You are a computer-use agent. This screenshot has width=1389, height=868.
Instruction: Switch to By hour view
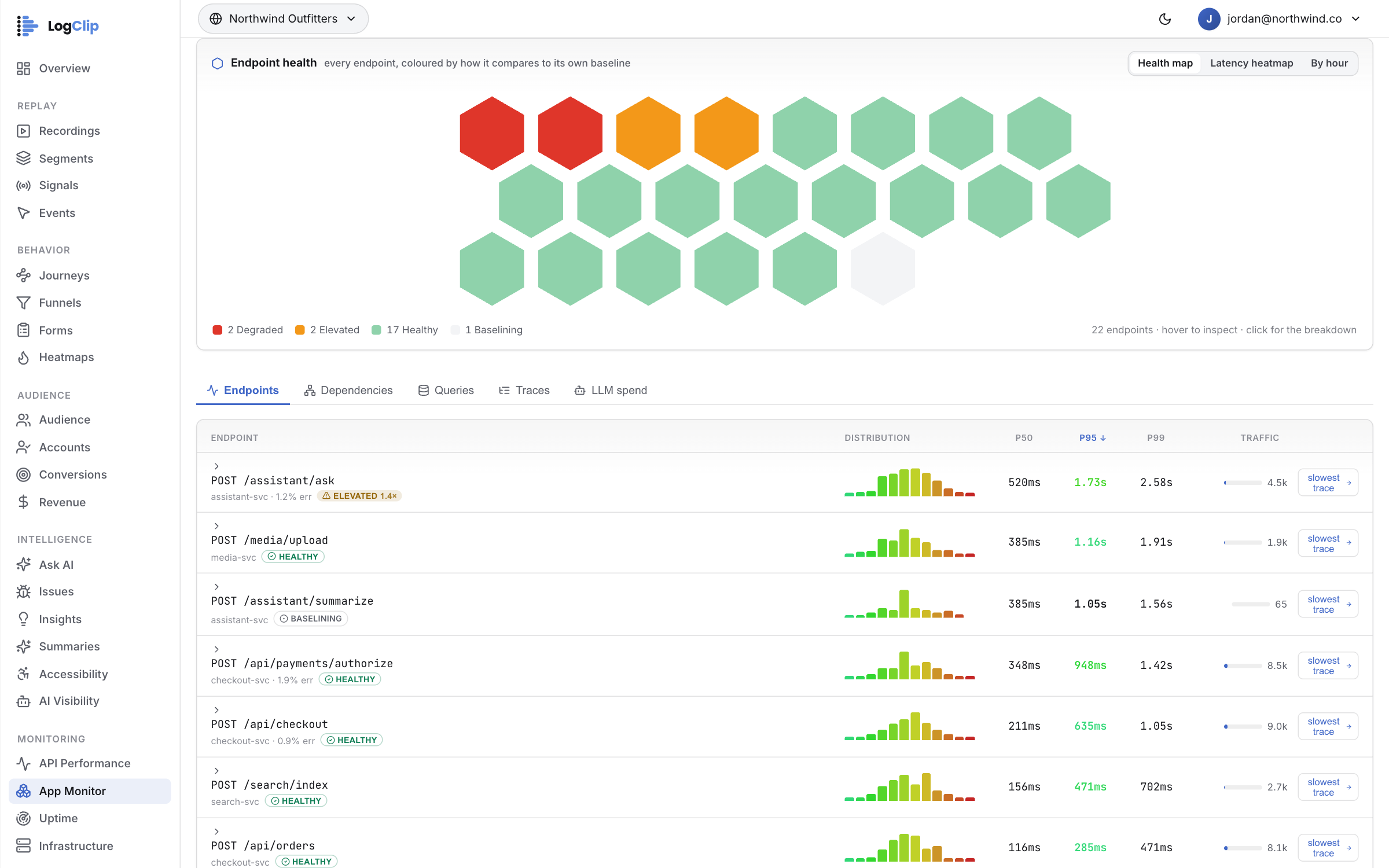1329,63
